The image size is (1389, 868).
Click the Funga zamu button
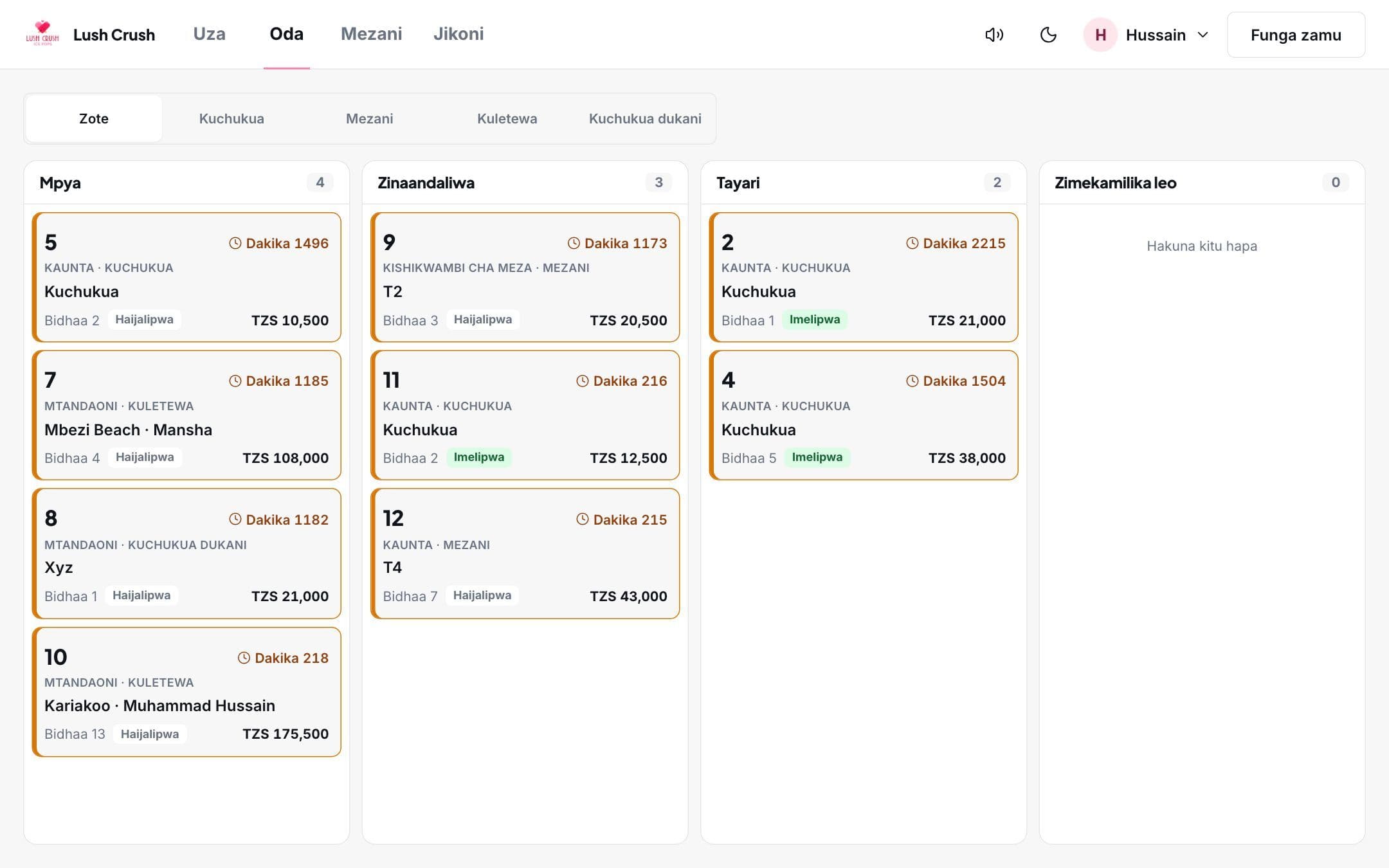coord(1296,35)
